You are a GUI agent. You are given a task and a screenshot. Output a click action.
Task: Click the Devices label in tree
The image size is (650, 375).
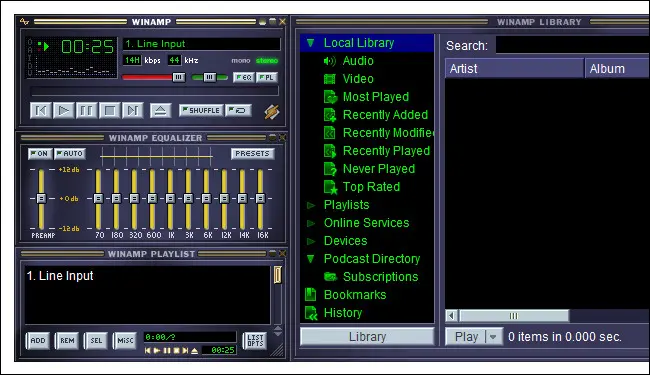point(345,241)
